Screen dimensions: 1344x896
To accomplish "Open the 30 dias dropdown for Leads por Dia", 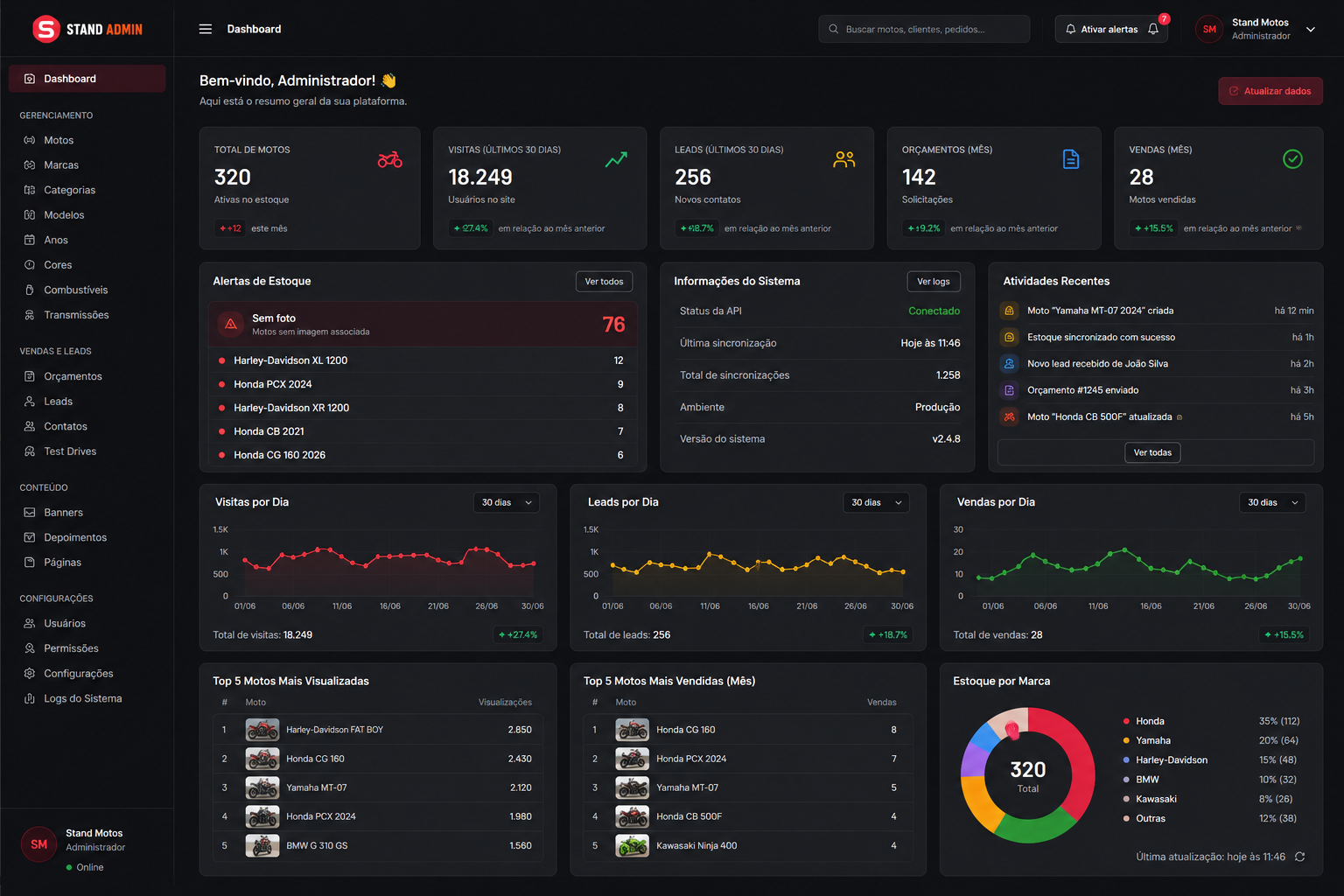I will [877, 502].
